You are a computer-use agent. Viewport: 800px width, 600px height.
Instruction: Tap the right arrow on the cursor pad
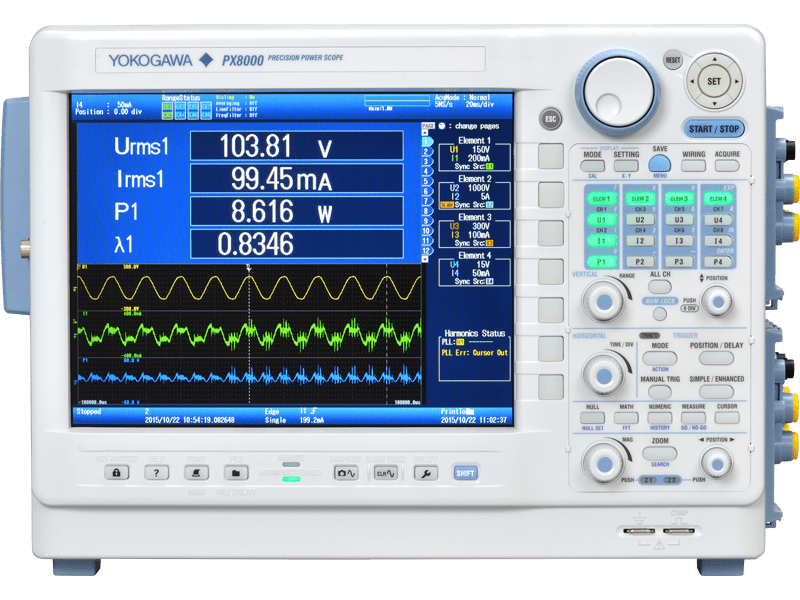[736, 81]
